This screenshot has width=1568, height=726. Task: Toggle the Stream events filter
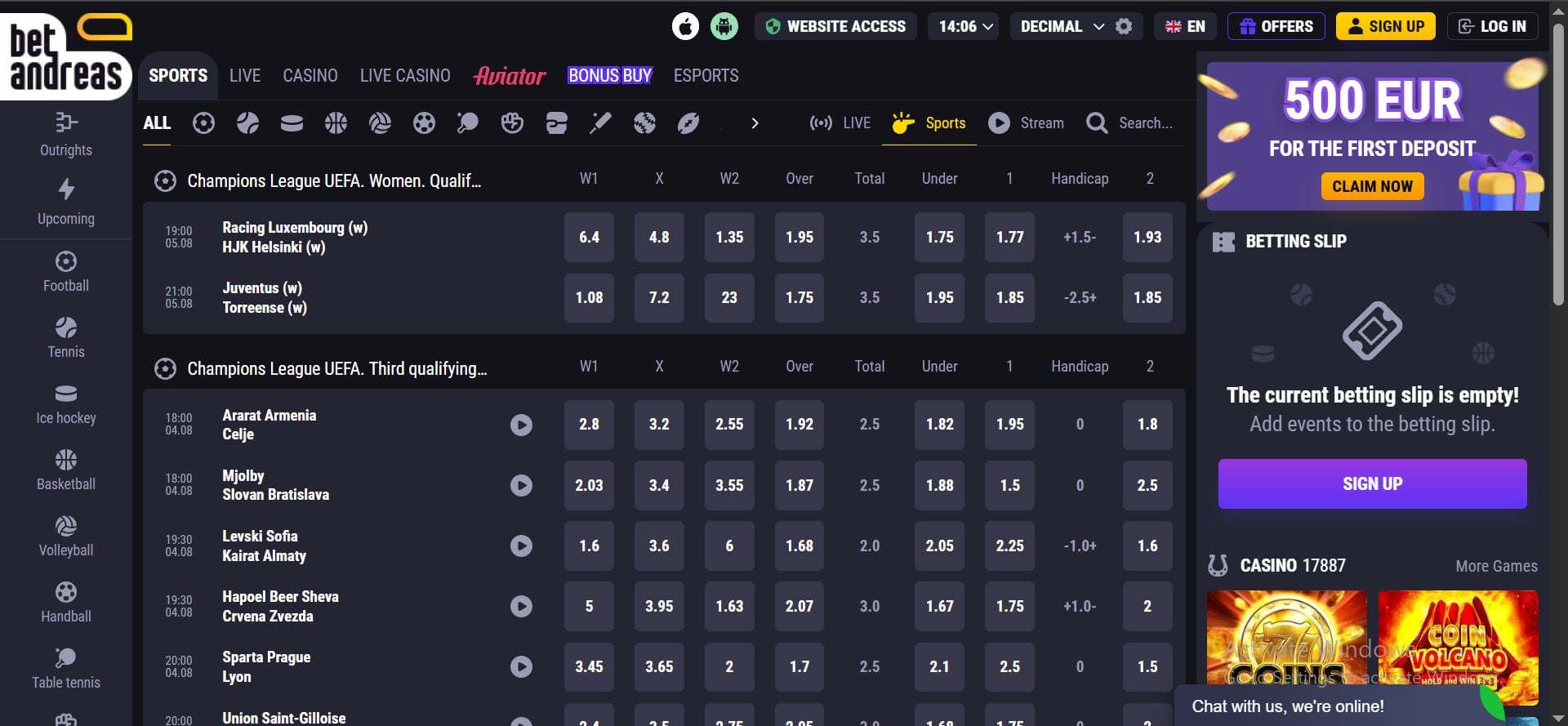(x=1026, y=123)
